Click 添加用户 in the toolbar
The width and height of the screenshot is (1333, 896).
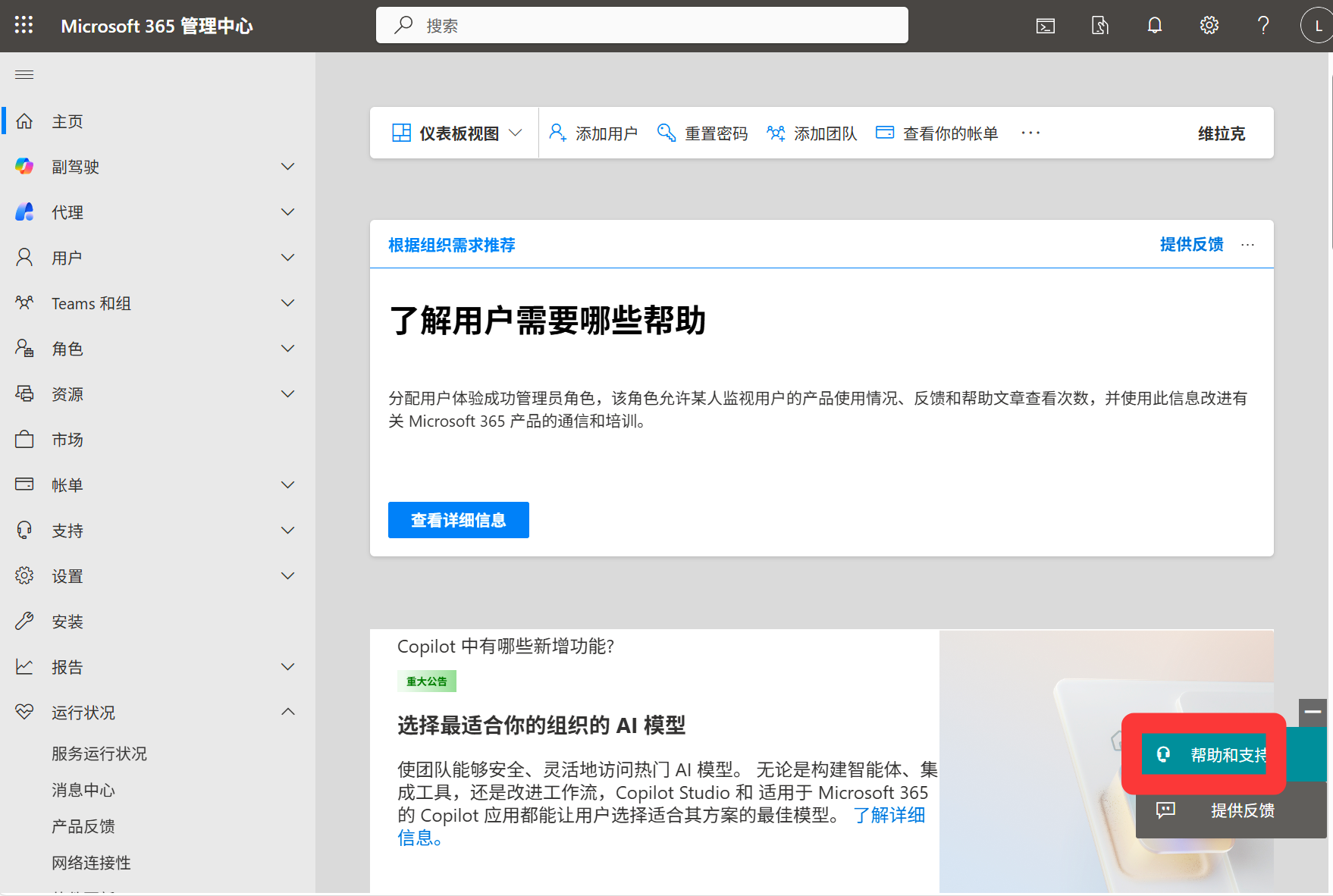click(594, 133)
